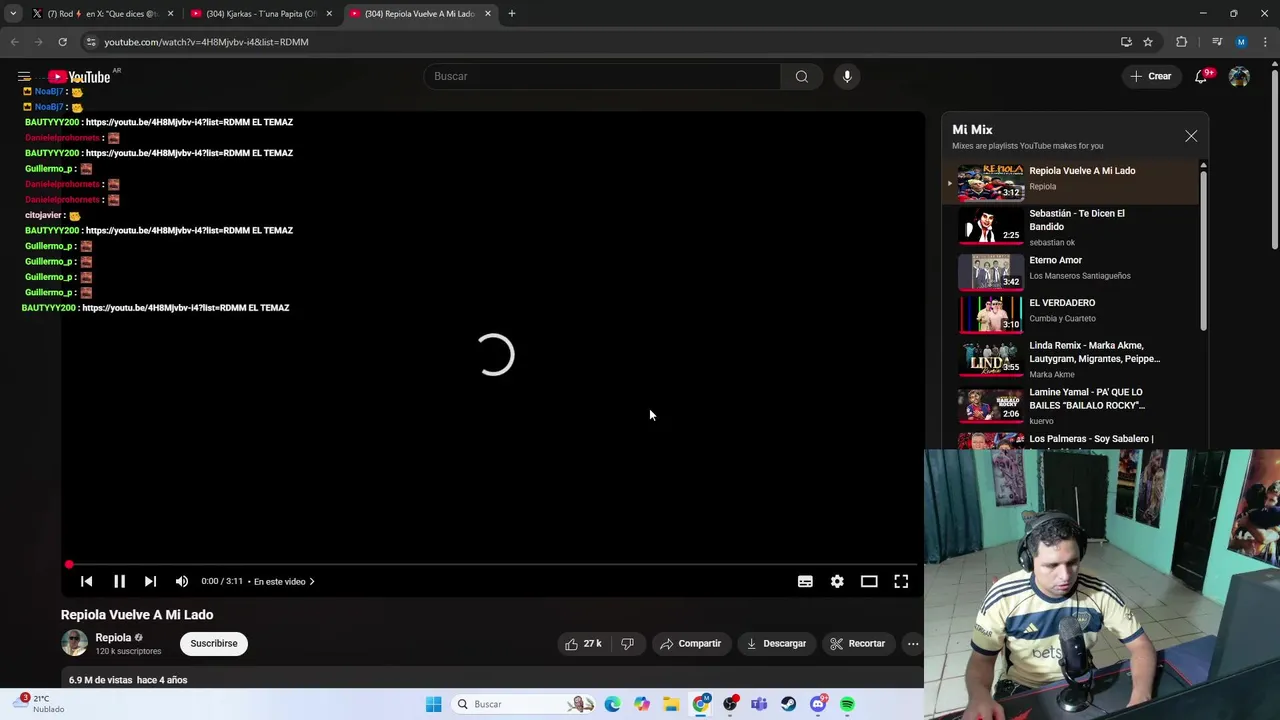Close the Mi Mix playlist panel
The height and width of the screenshot is (720, 1280).
[1191, 136]
